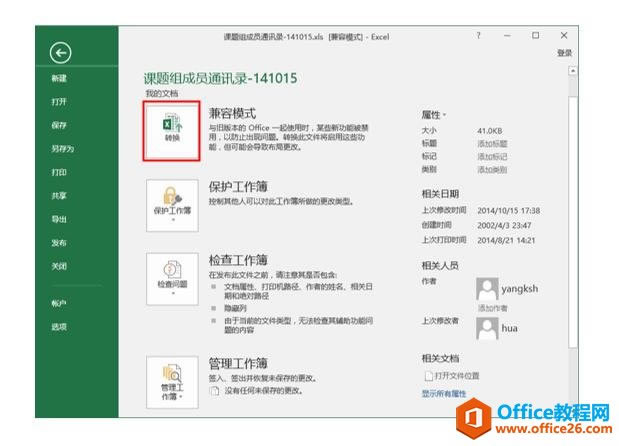
Task: Click Add category (添加类别) field
Action: [492, 170]
